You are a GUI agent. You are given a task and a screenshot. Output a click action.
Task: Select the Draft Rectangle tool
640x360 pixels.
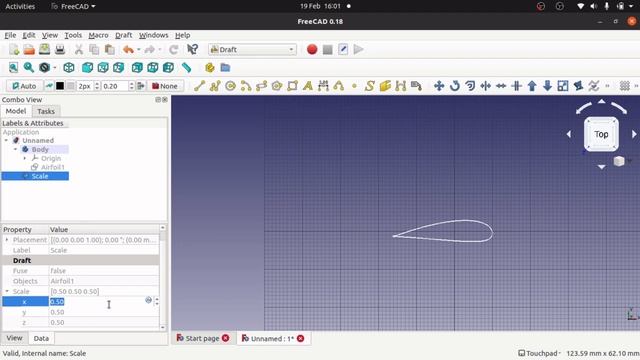click(x=292, y=86)
